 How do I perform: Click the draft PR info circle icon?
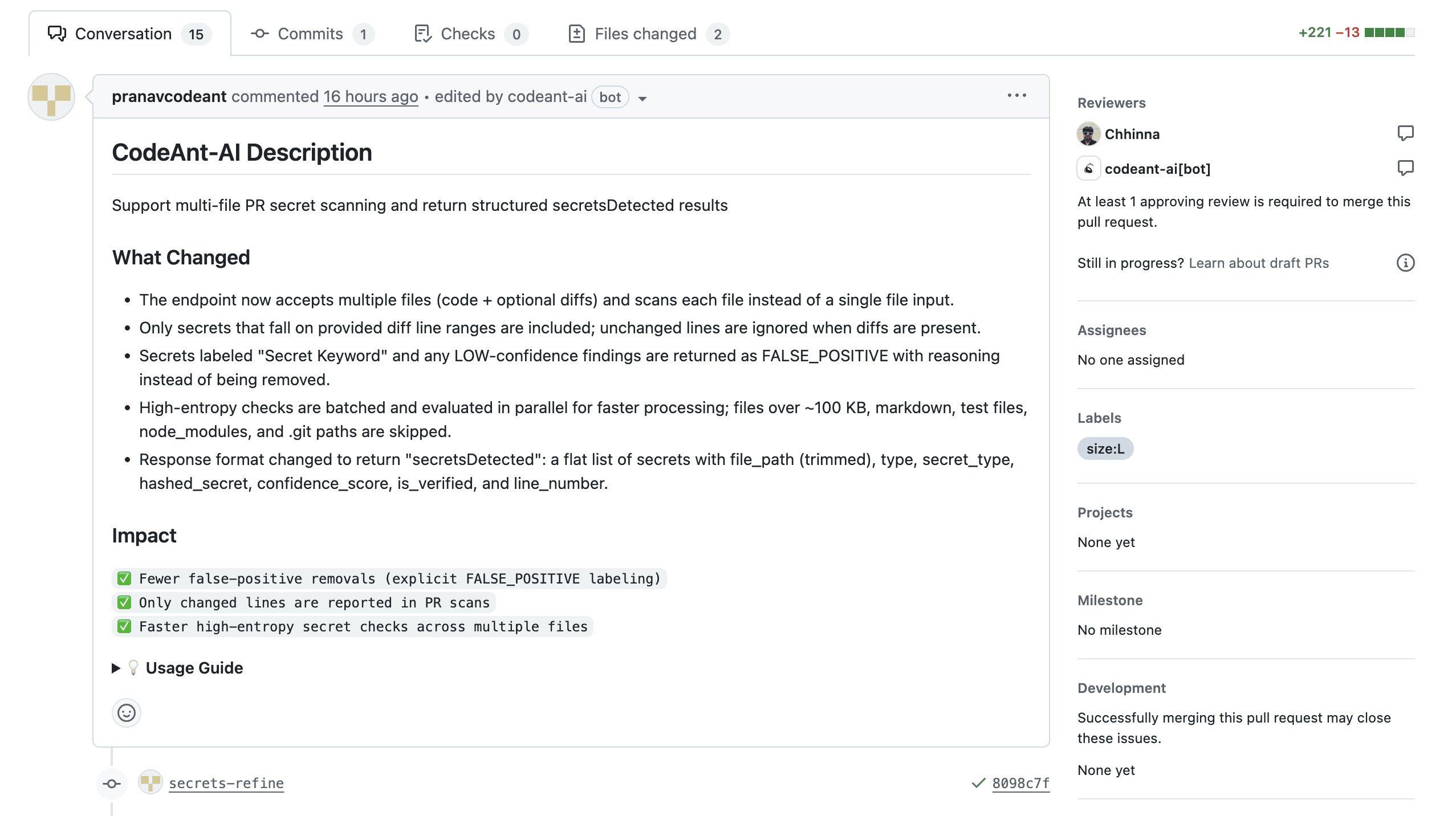[1405, 263]
